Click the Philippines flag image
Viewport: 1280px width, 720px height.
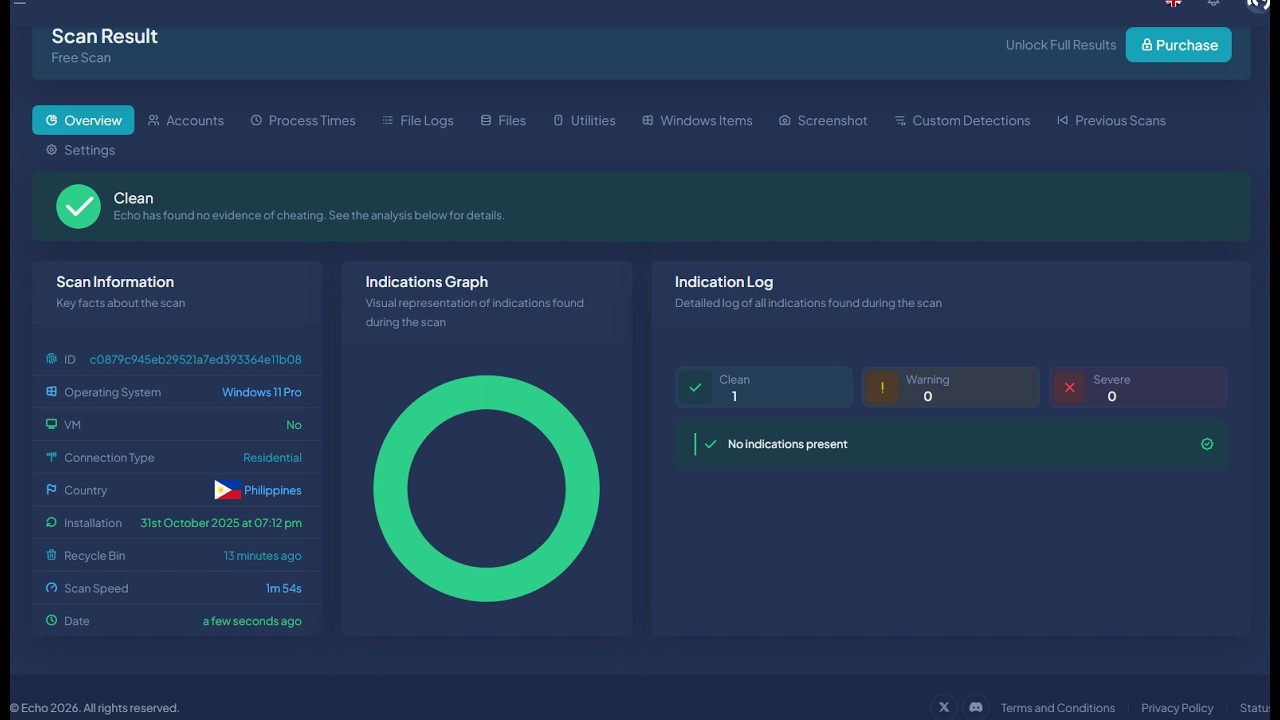click(228, 490)
